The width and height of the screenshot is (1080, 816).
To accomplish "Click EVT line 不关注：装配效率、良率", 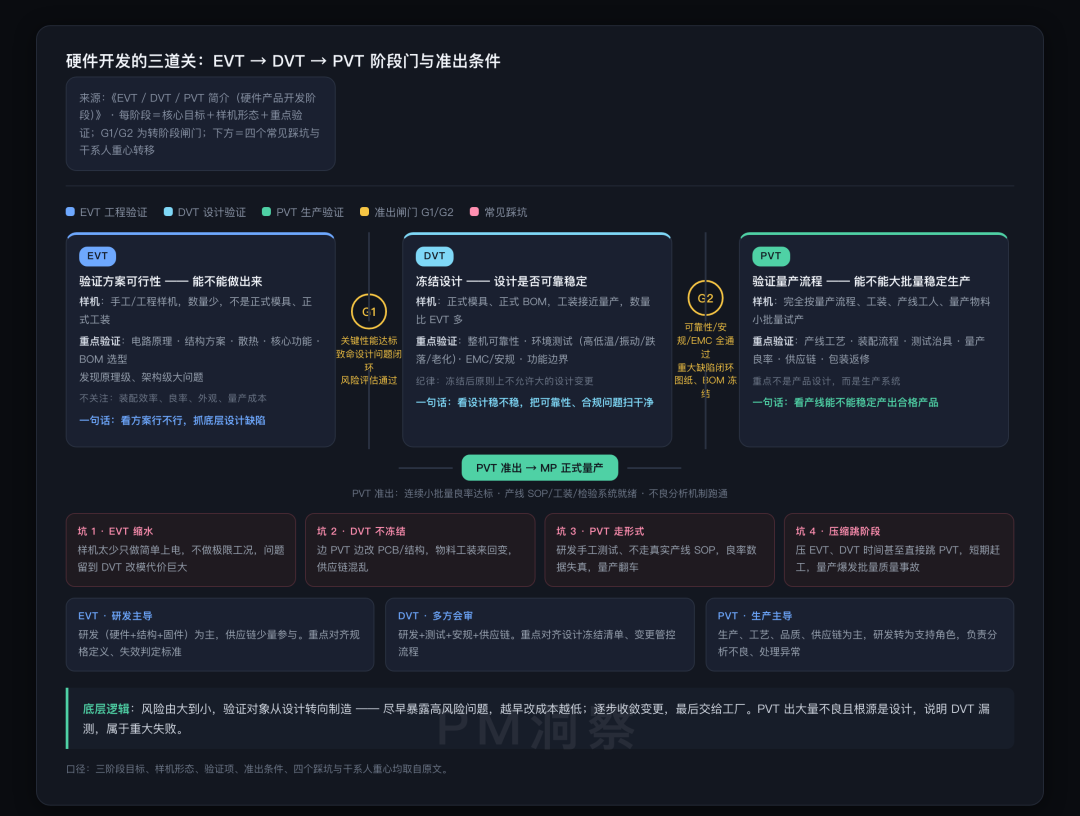I will coord(173,398).
